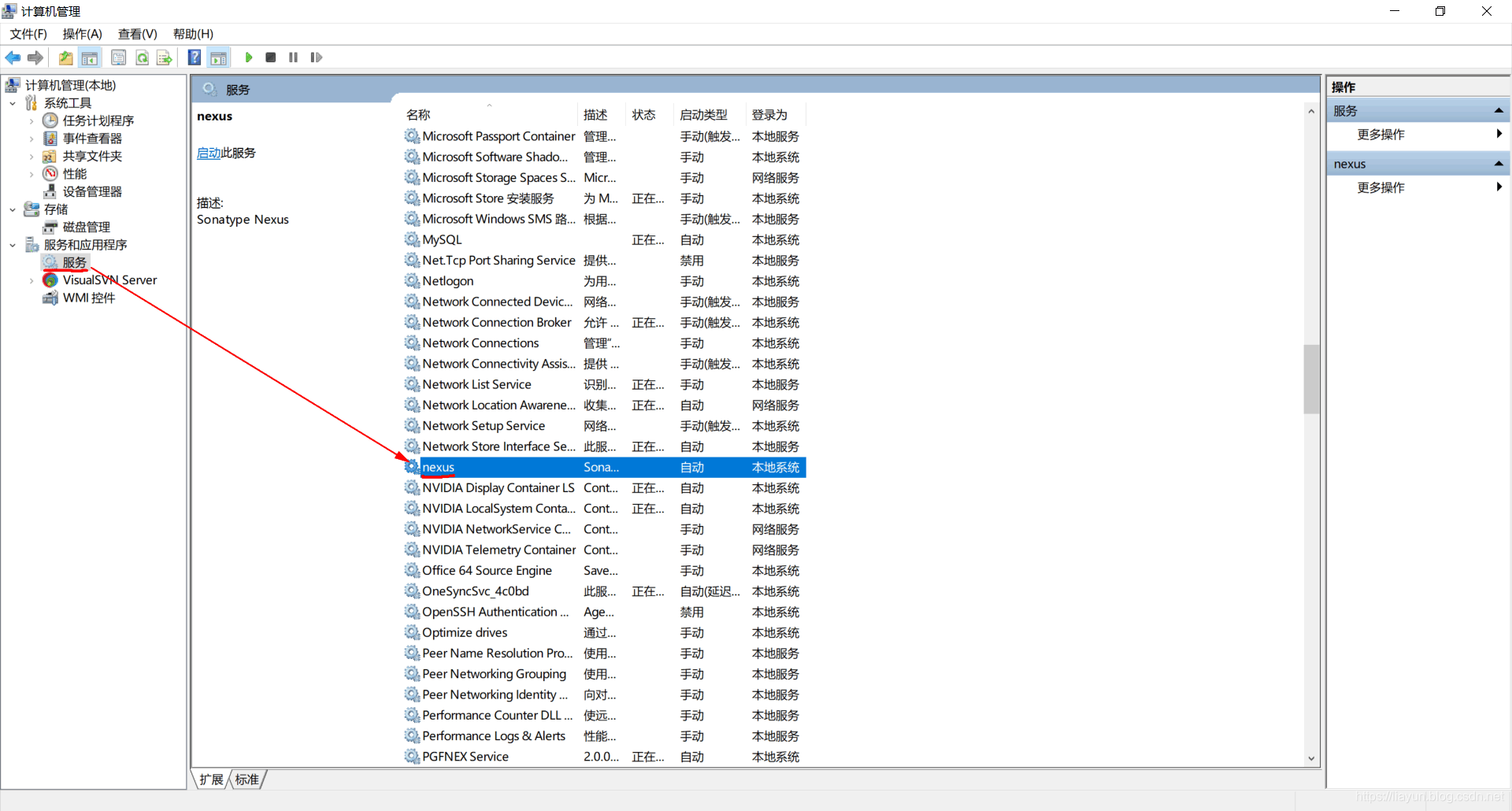This screenshot has height=811, width=1512.
Task: Click the Export List toolbar icon
Action: pyautogui.click(x=164, y=57)
